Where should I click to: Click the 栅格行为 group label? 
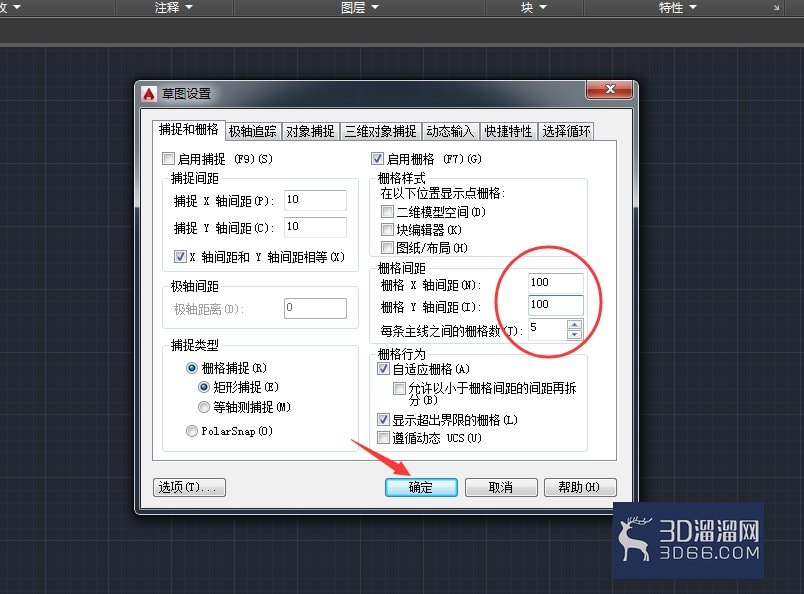point(401,354)
